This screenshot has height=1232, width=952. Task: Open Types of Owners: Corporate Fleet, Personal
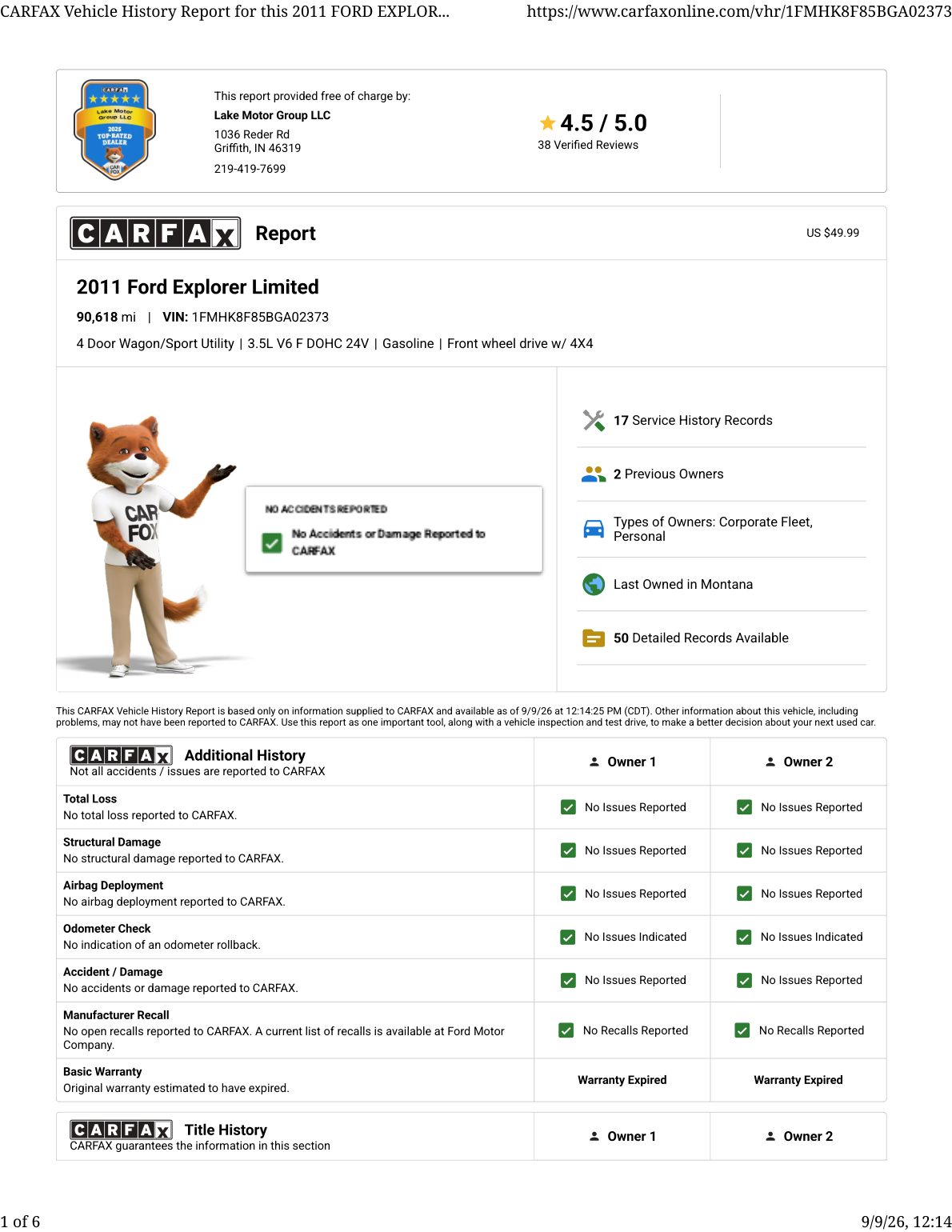point(713,529)
